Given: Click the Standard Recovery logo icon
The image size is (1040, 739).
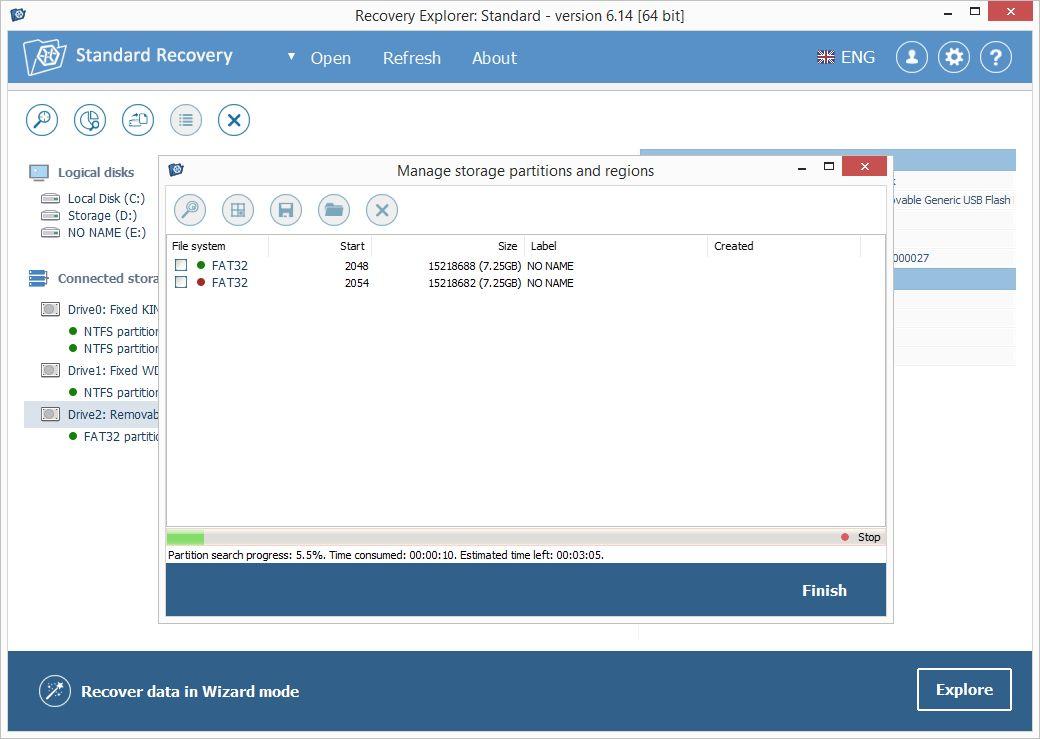Looking at the screenshot, I should tap(44, 57).
